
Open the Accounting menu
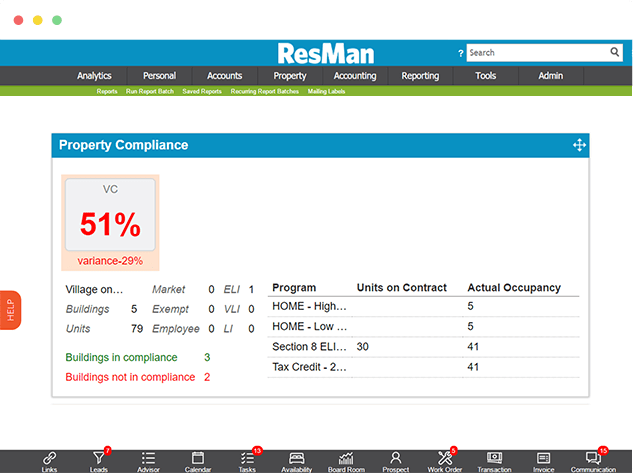pos(355,76)
